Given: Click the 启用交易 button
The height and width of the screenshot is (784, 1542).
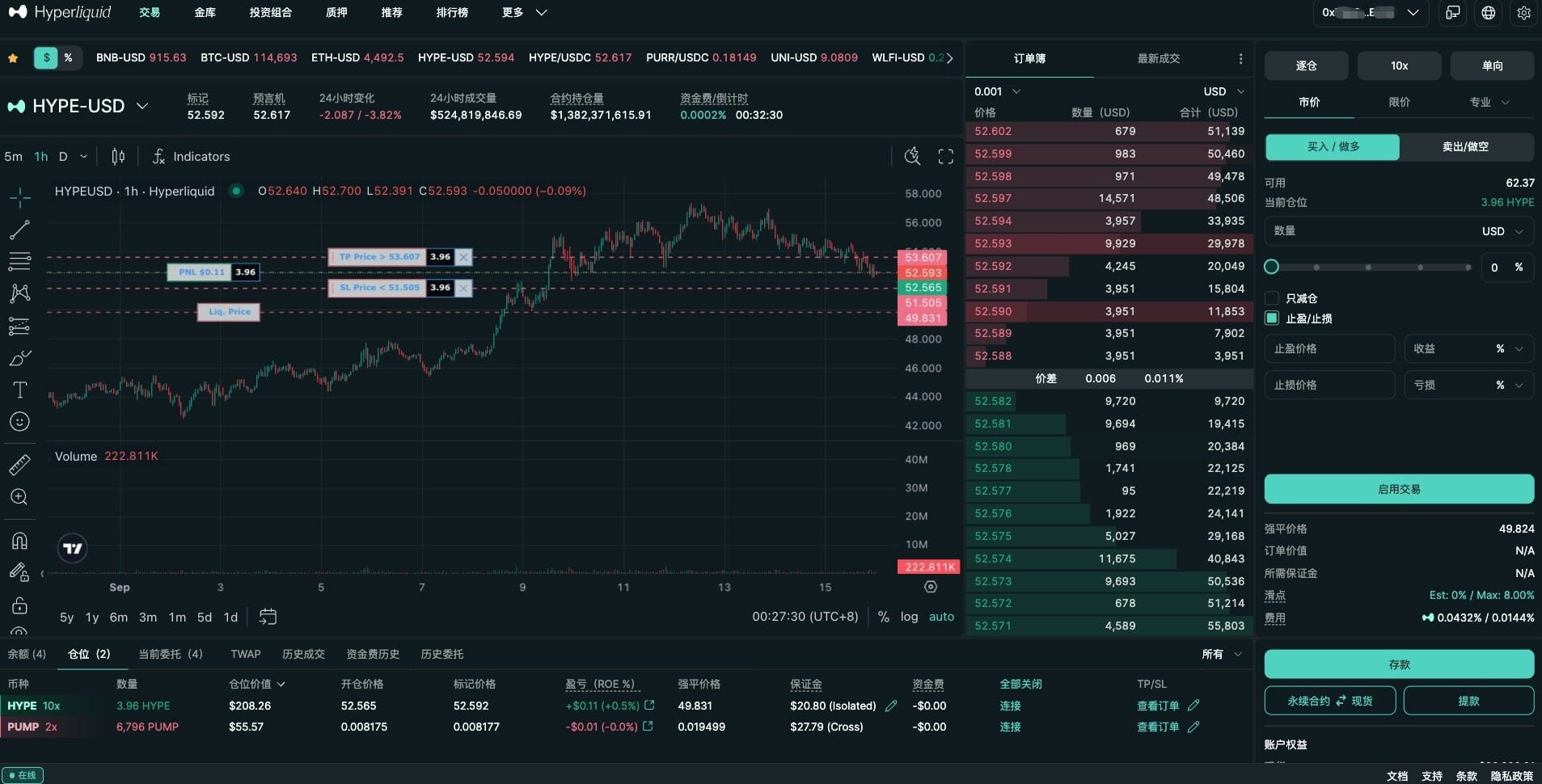Looking at the screenshot, I should pyautogui.click(x=1399, y=489).
